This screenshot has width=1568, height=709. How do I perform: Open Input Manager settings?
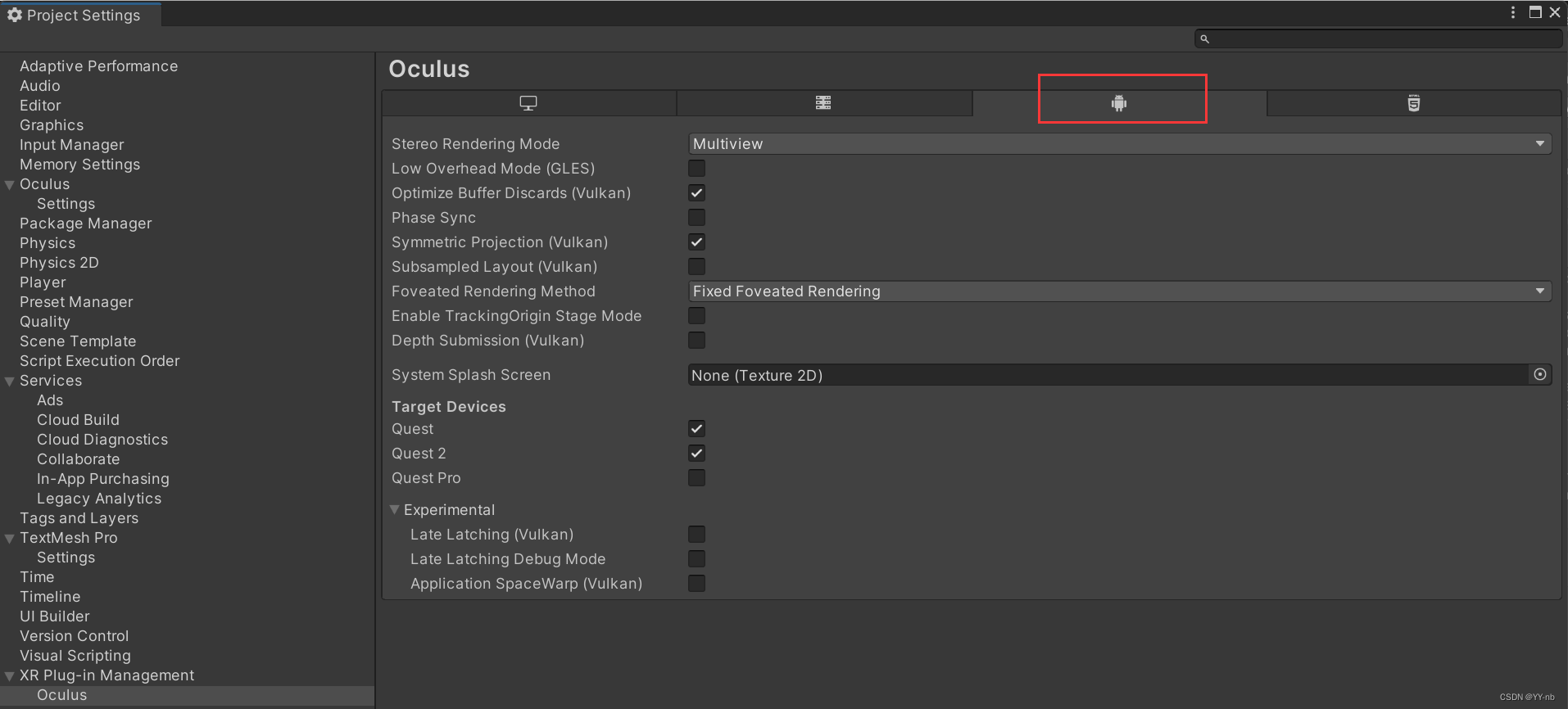click(x=72, y=145)
